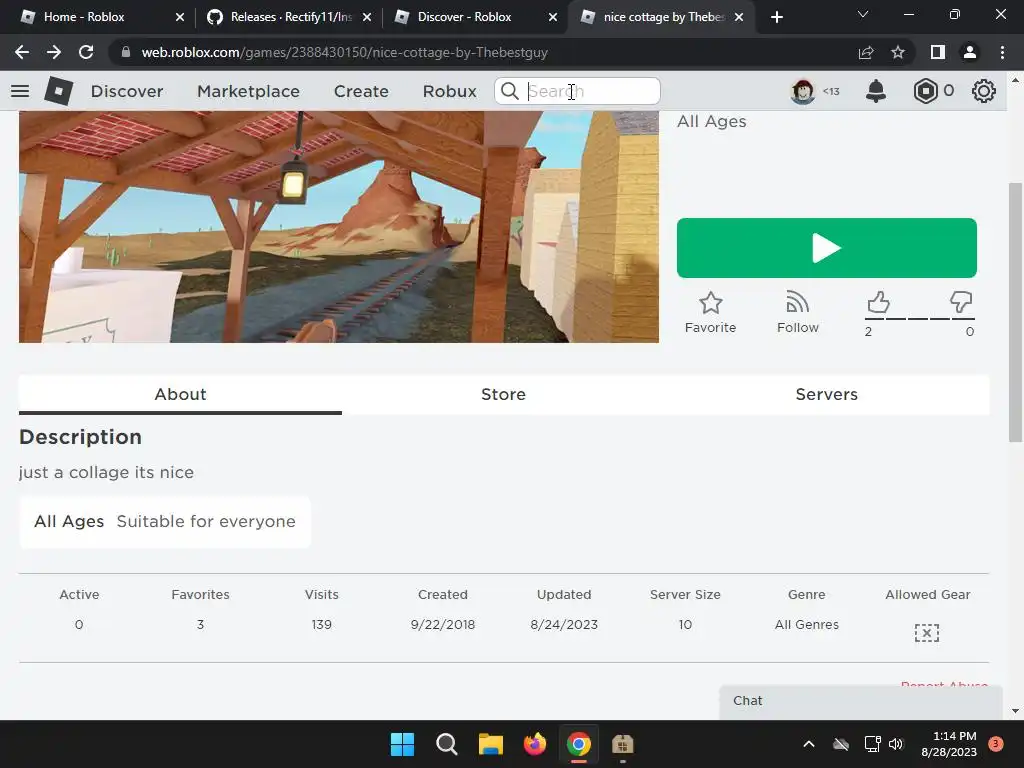The height and width of the screenshot is (768, 1024).
Task: Like the game with thumbs up
Action: [878, 302]
